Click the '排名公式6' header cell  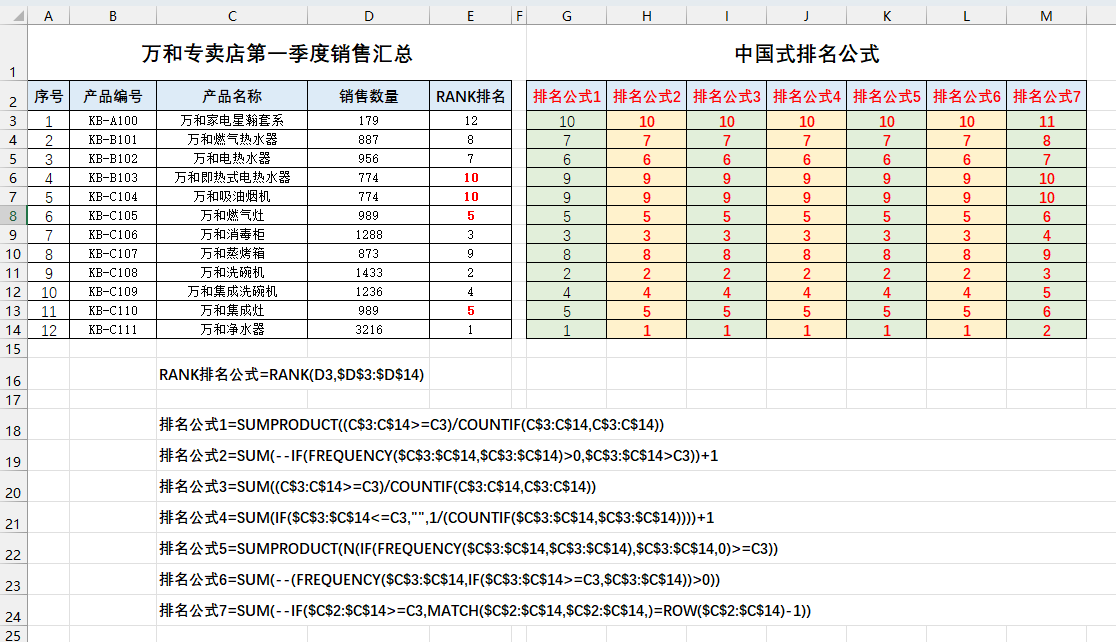tap(967, 96)
